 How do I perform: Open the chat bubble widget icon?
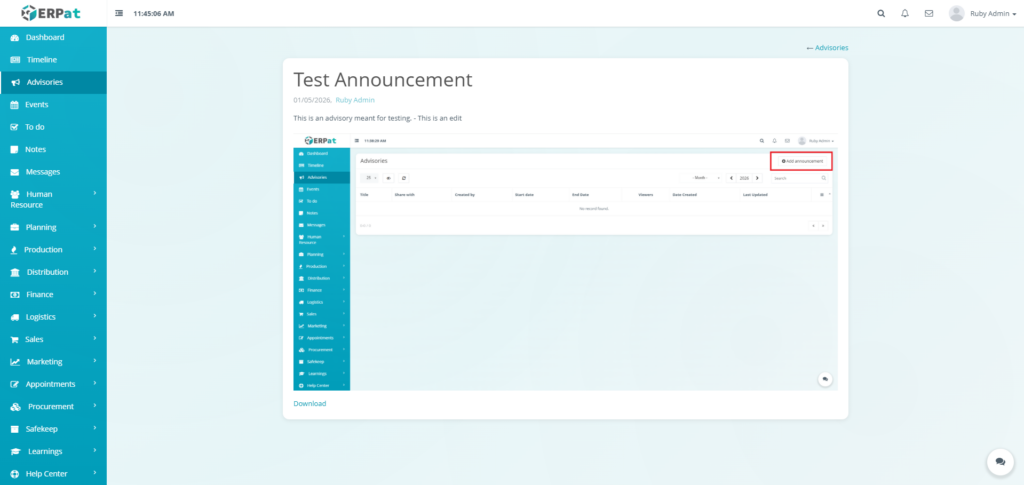1000,462
